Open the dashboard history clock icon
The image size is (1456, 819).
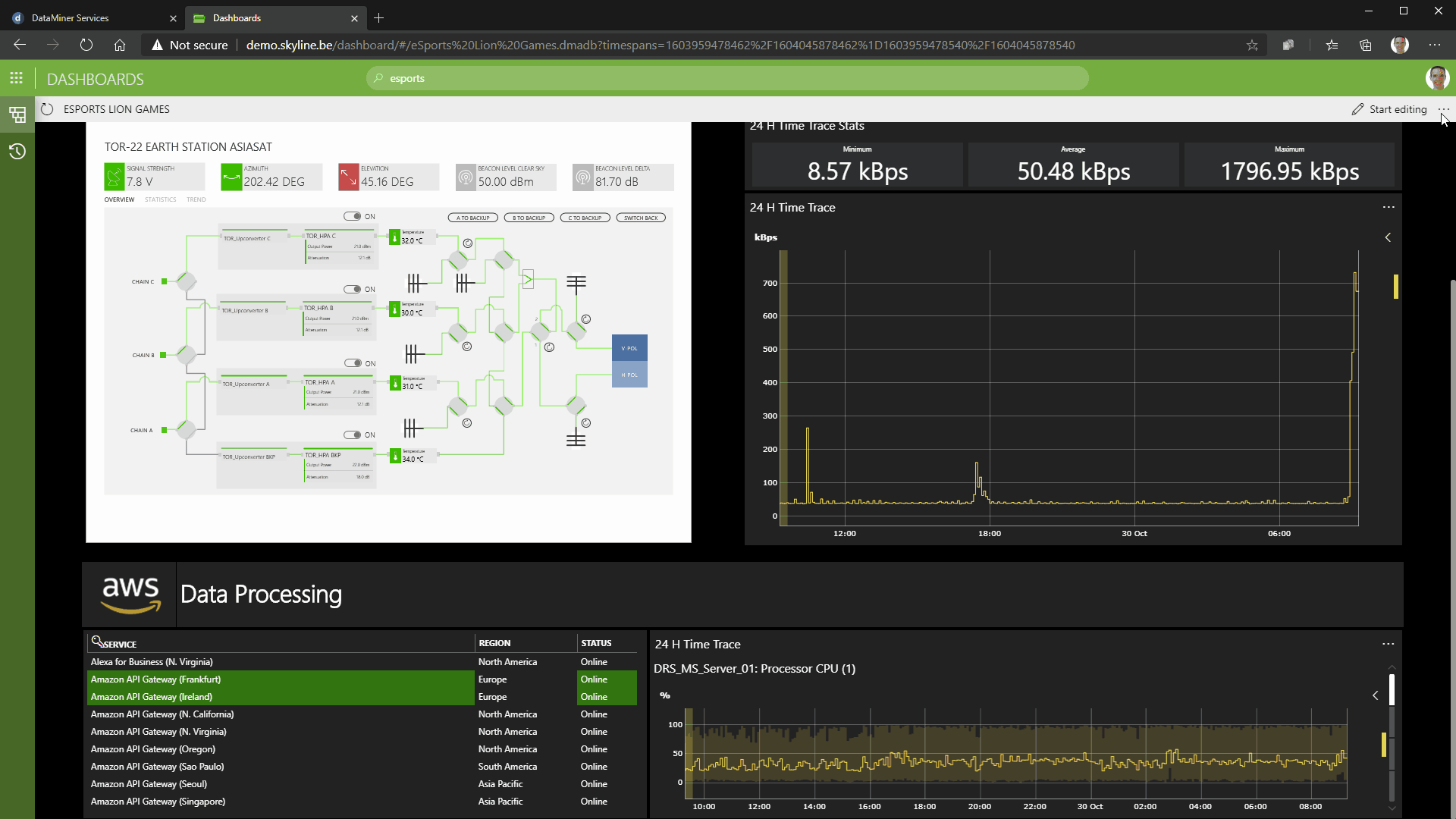17,152
